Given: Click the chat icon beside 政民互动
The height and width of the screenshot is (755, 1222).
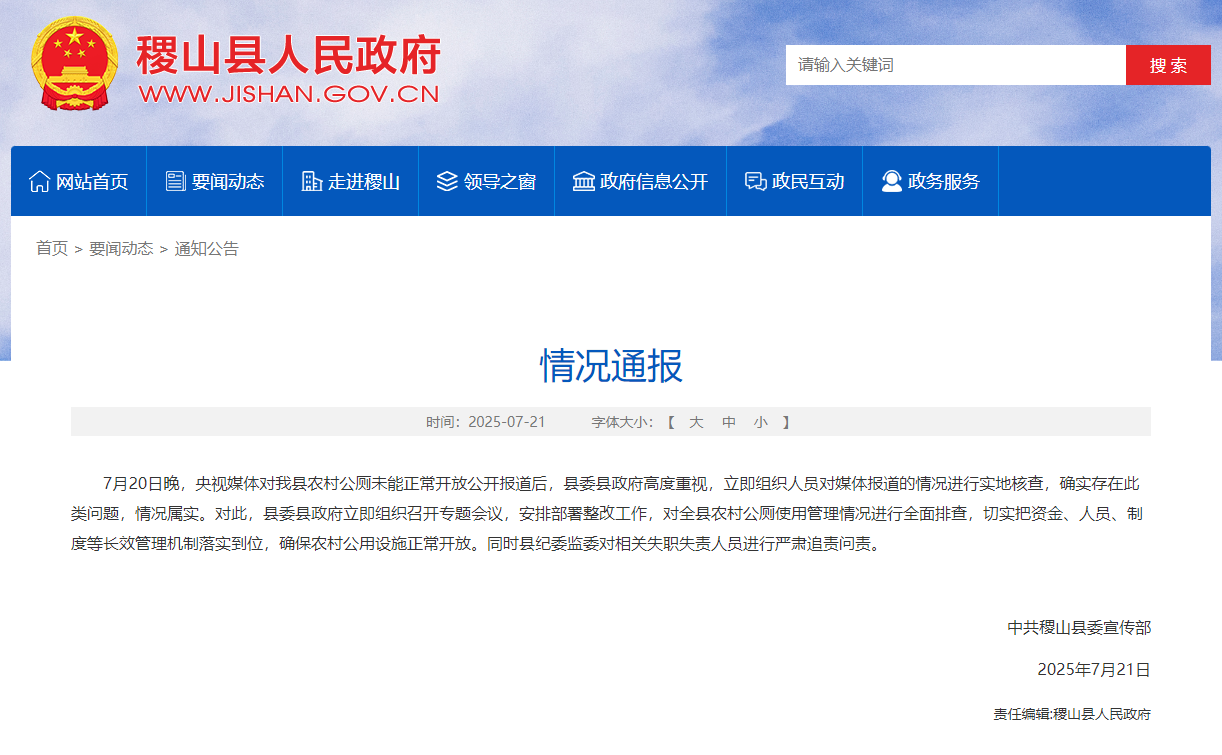Looking at the screenshot, I should 756,181.
